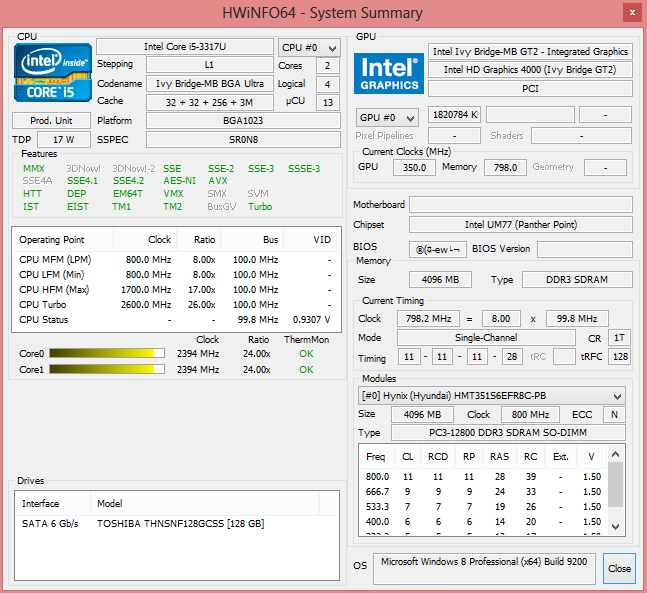Click the Single-Channel mode field
Screen dimensions: 647x593
486,338
